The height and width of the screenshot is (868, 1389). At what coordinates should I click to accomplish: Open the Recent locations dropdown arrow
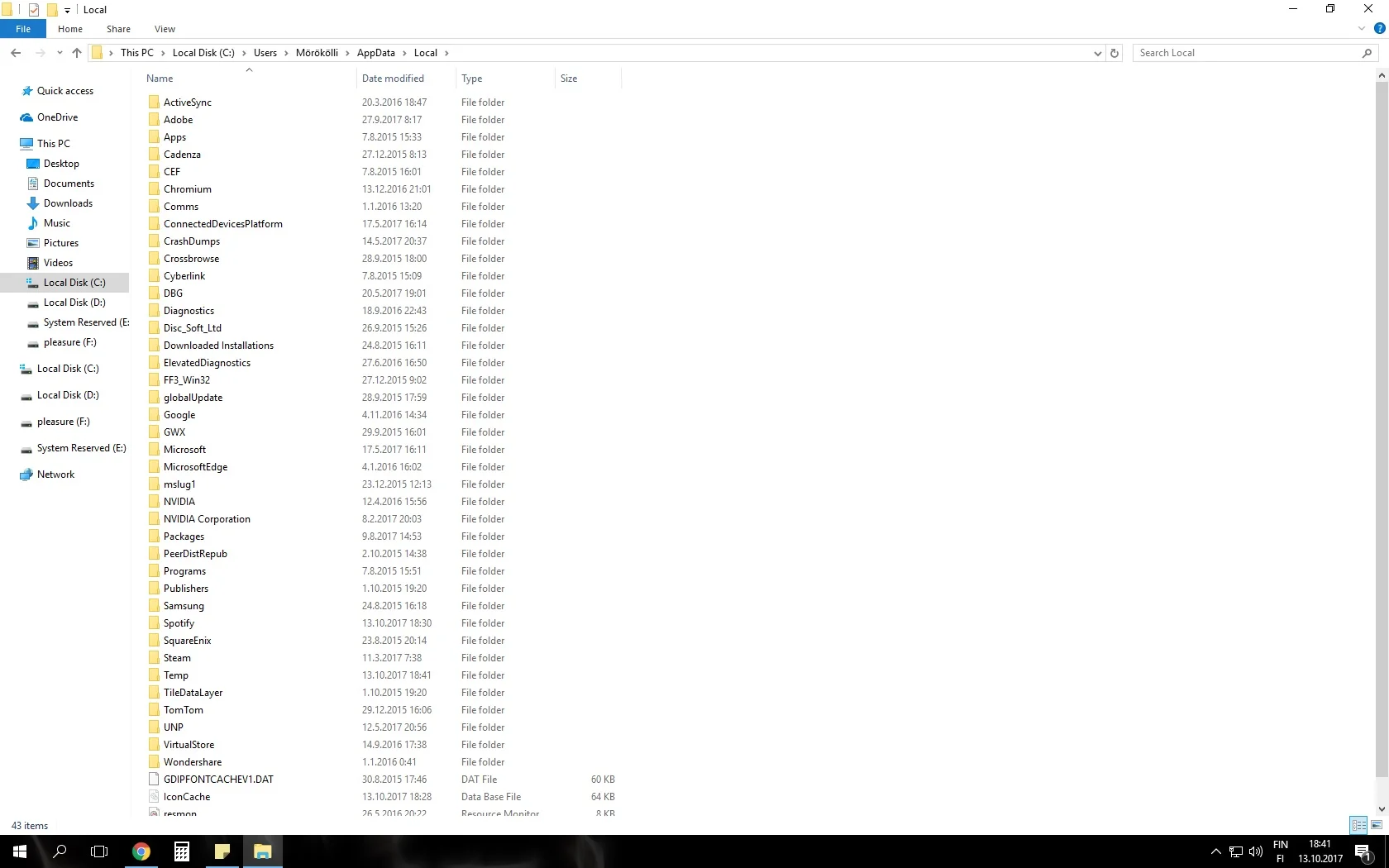click(x=60, y=53)
